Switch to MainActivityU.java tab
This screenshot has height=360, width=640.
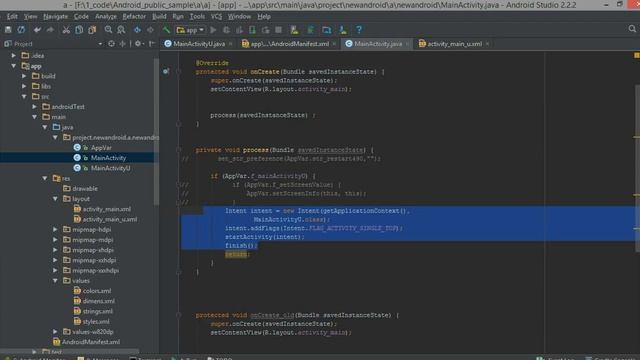[198, 44]
